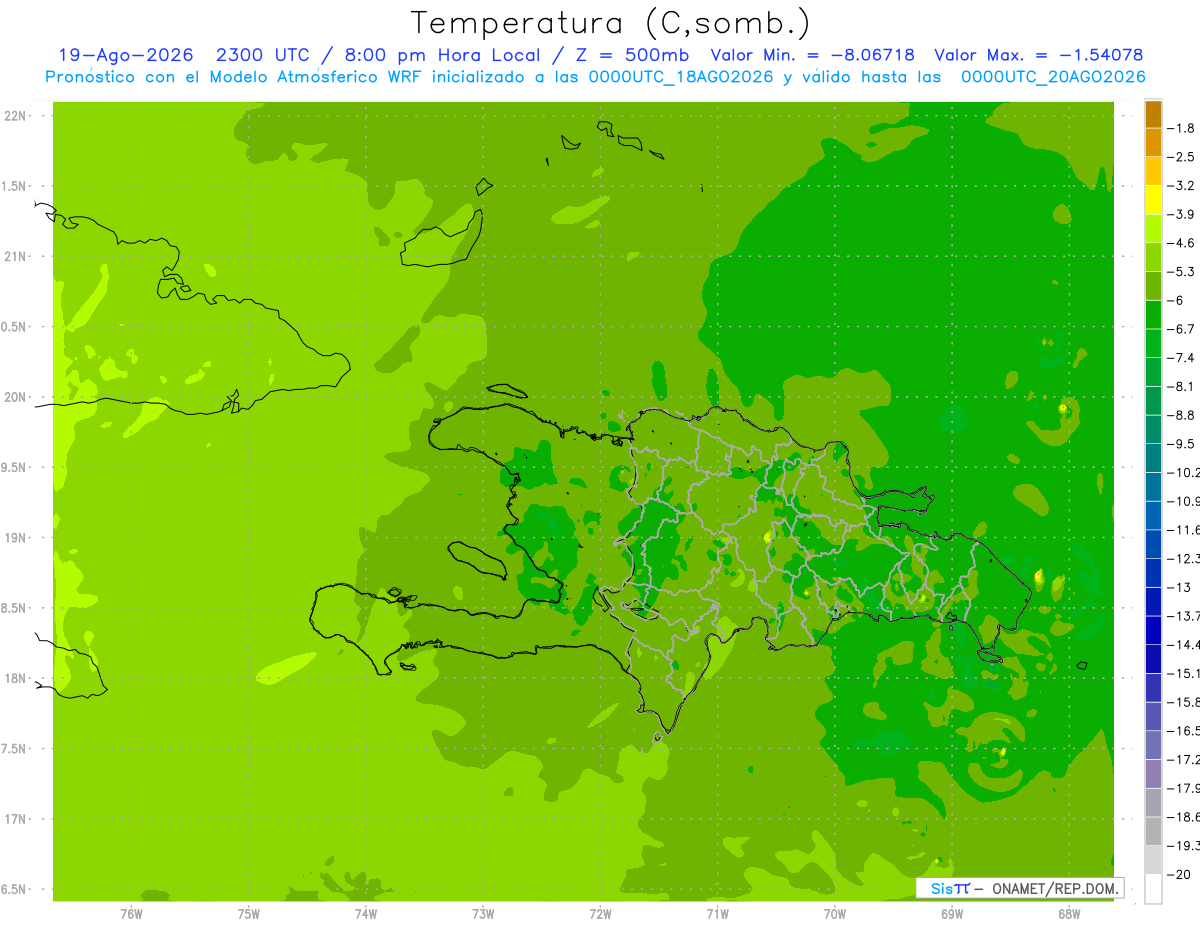
Task: Click the "Valor Min. = -8.06718" value
Action: pos(812,55)
